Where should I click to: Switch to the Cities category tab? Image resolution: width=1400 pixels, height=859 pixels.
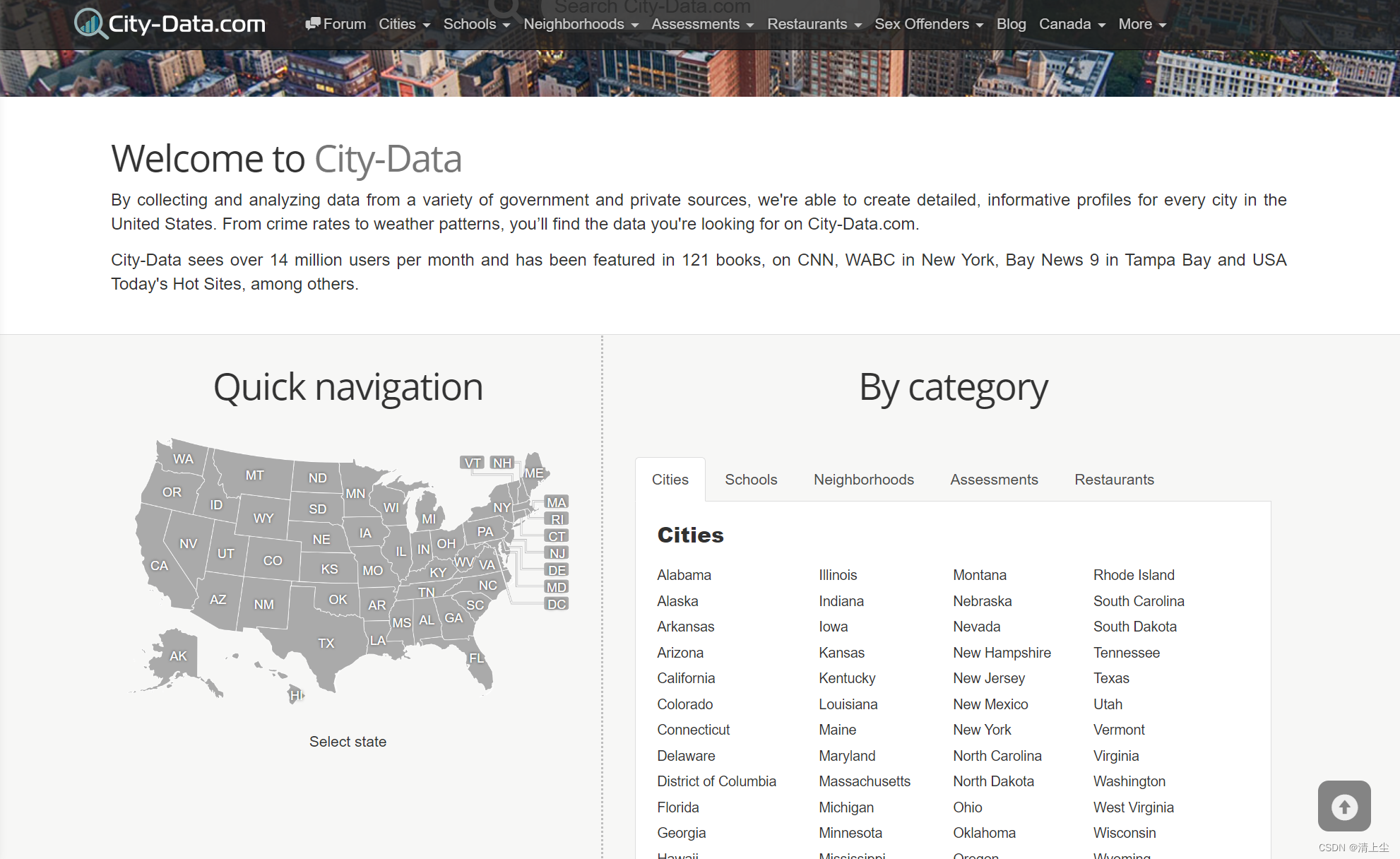tap(670, 480)
